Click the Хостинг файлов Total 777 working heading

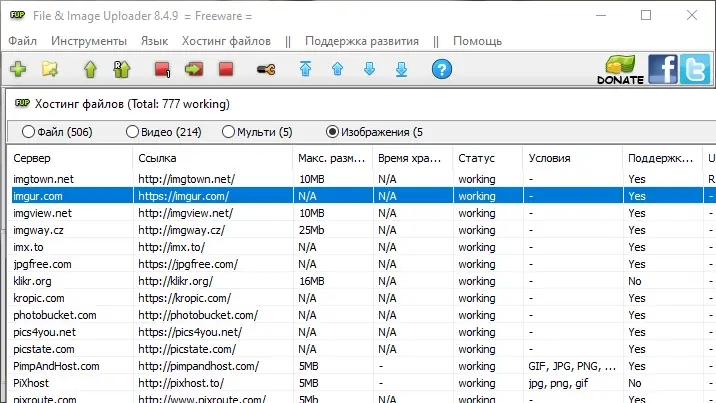tap(132, 104)
